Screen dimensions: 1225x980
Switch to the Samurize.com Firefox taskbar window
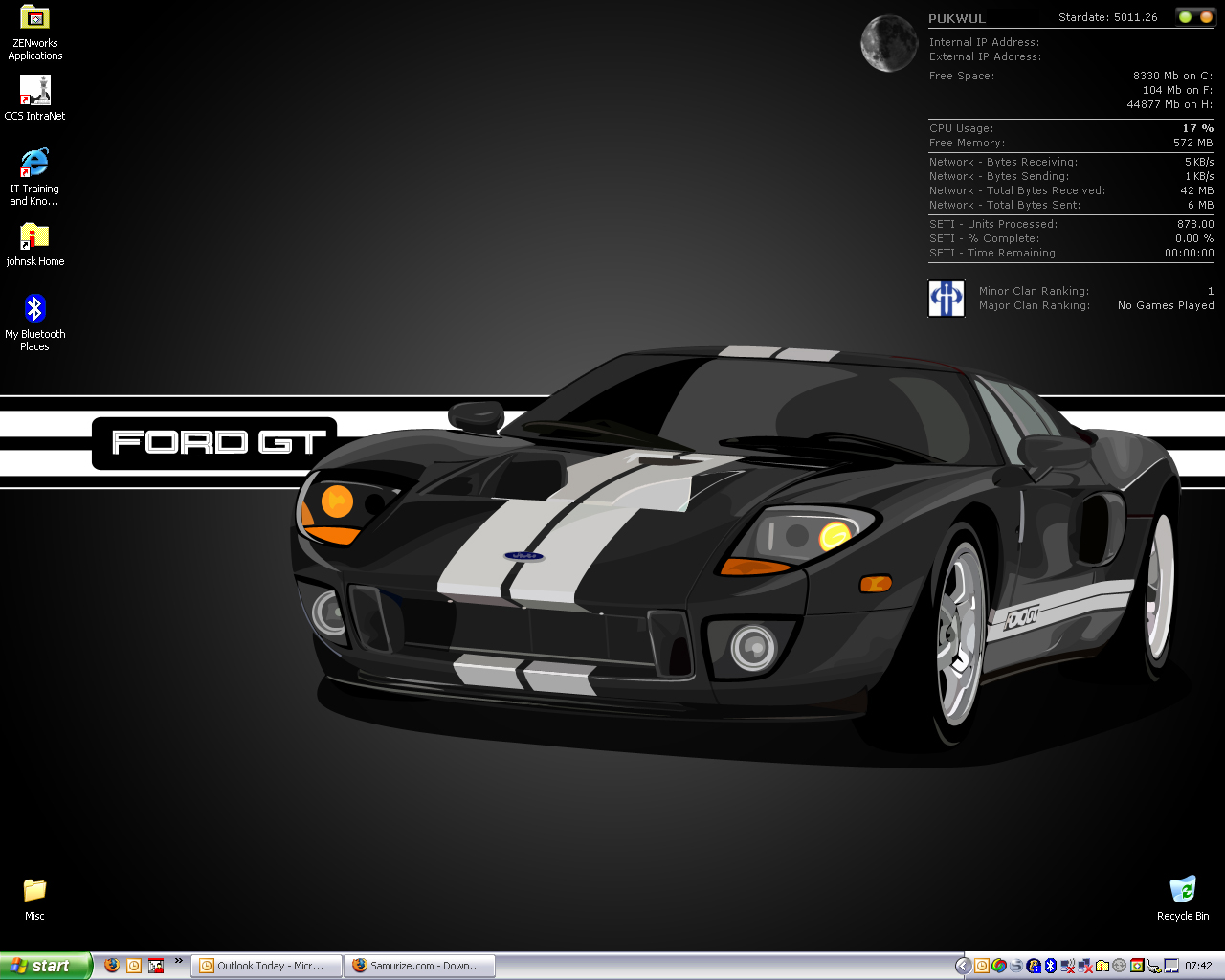pyautogui.click(x=420, y=966)
